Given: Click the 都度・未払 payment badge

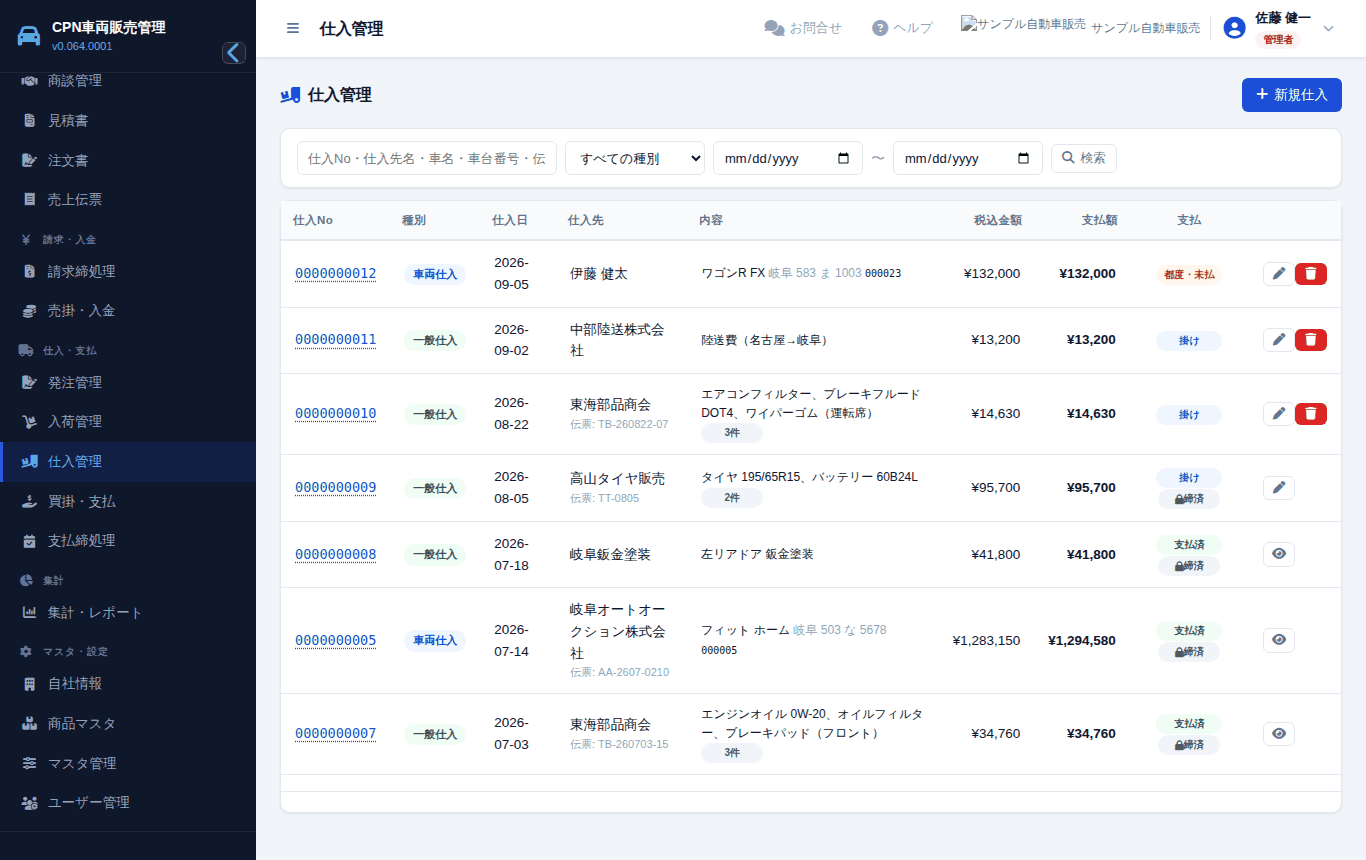Looking at the screenshot, I should [1189, 274].
